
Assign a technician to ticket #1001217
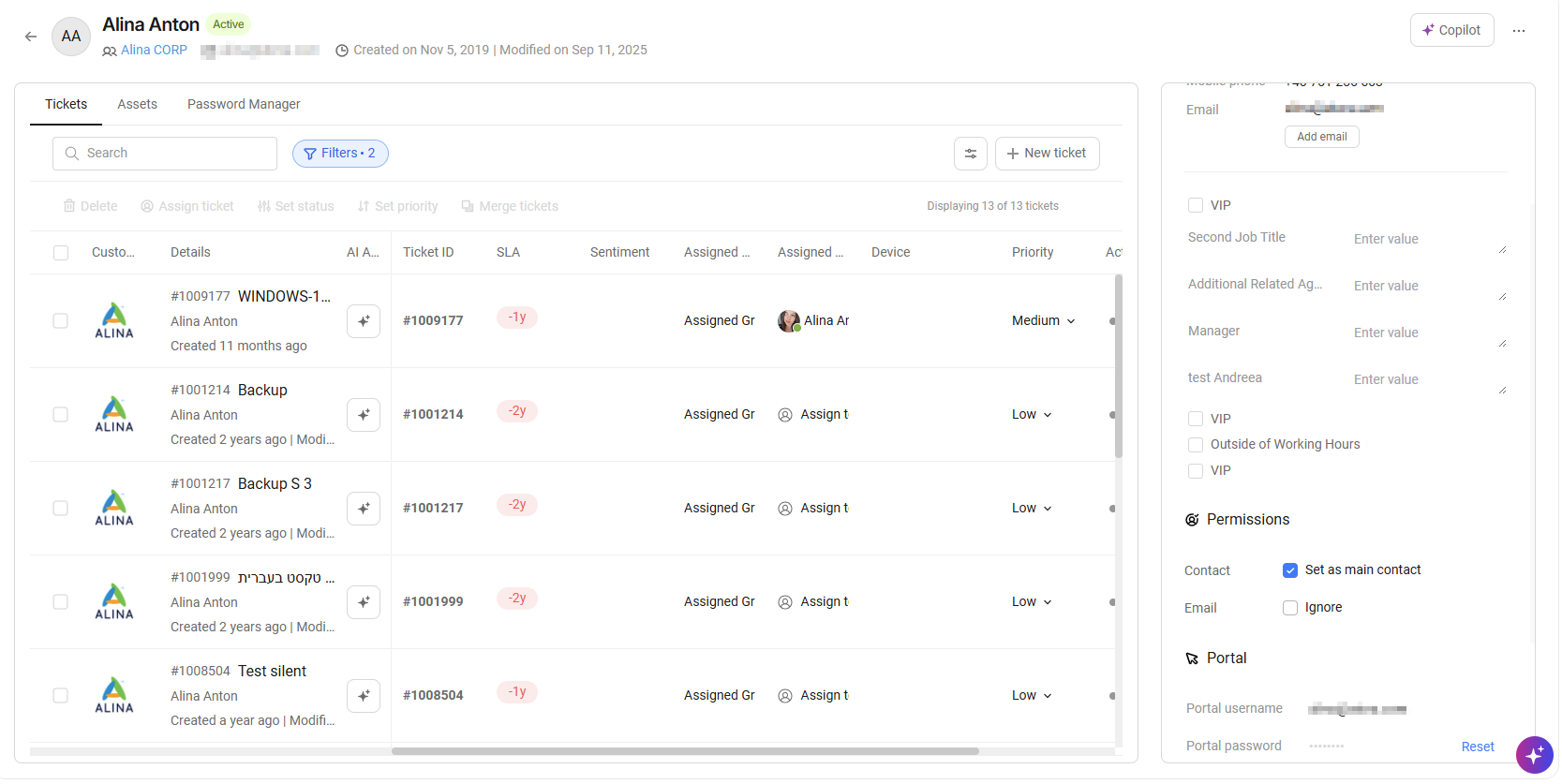click(x=813, y=508)
